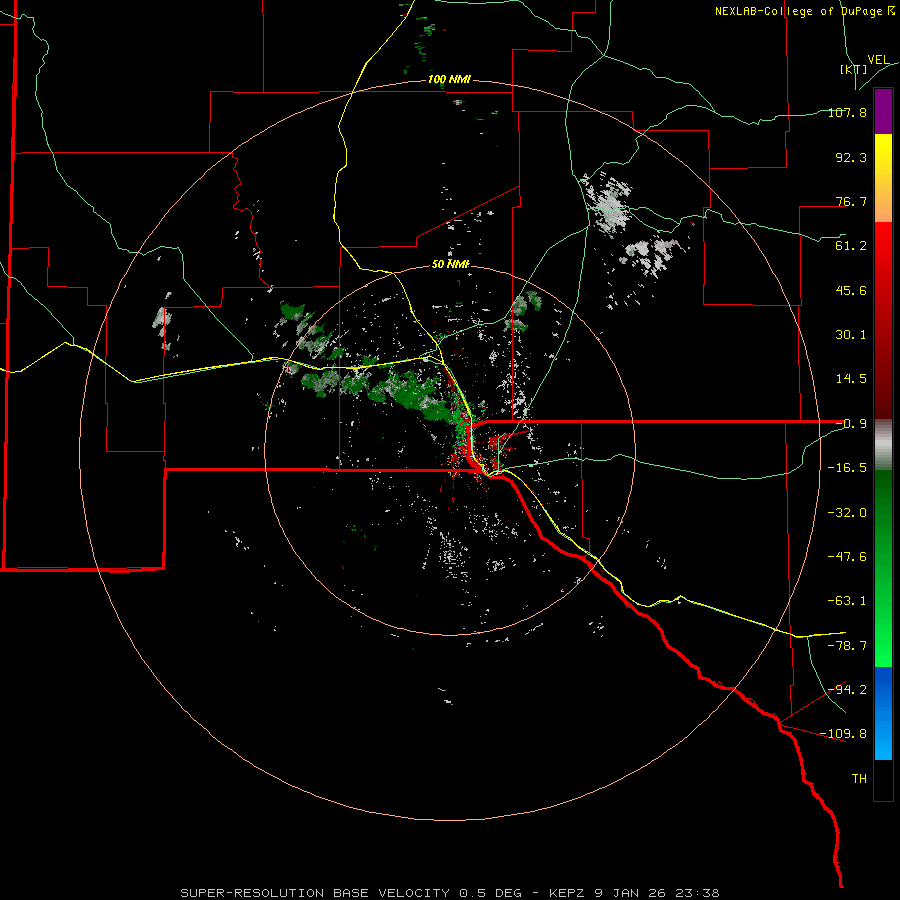
Task: Click the purple segment of the color bar
Action: 883,111
